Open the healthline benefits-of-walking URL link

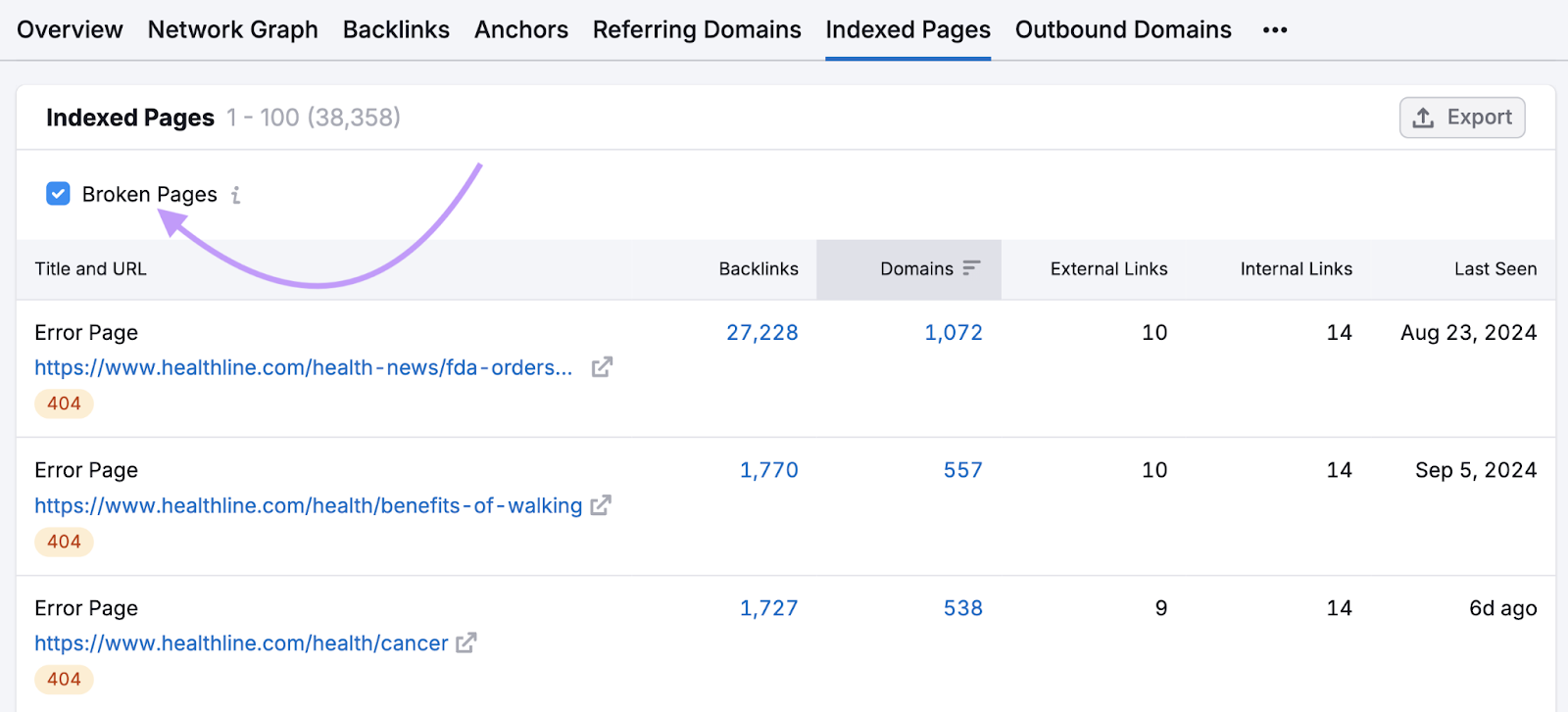tap(308, 505)
